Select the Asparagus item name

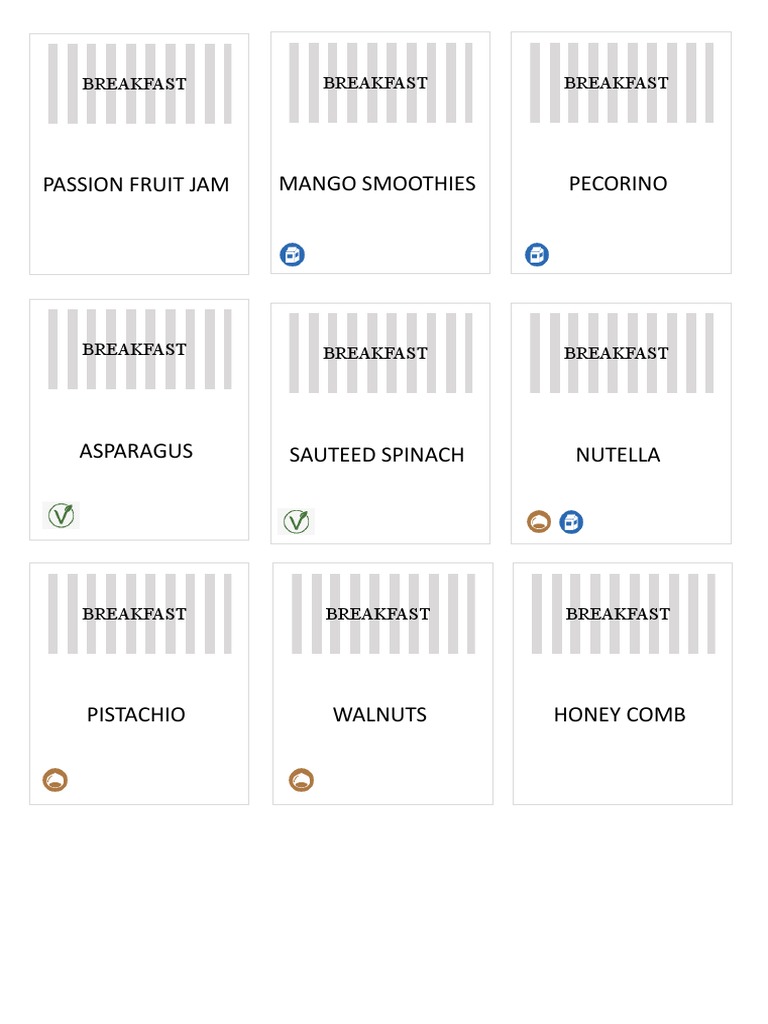tap(136, 451)
